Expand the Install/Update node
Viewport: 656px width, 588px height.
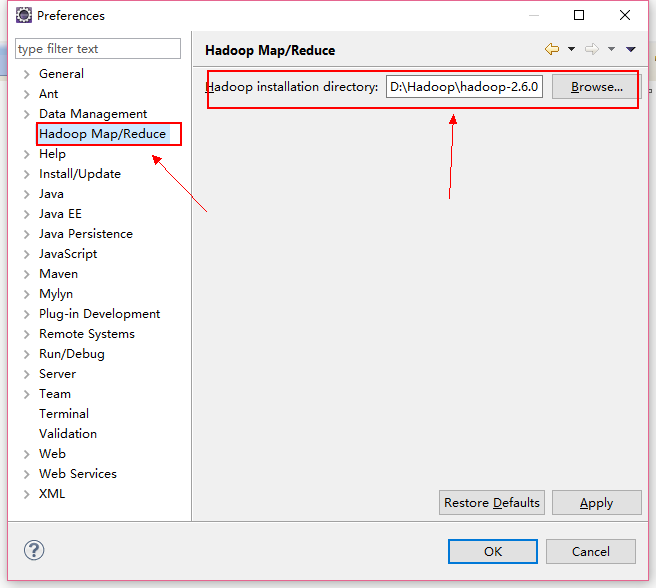[x=27, y=175]
